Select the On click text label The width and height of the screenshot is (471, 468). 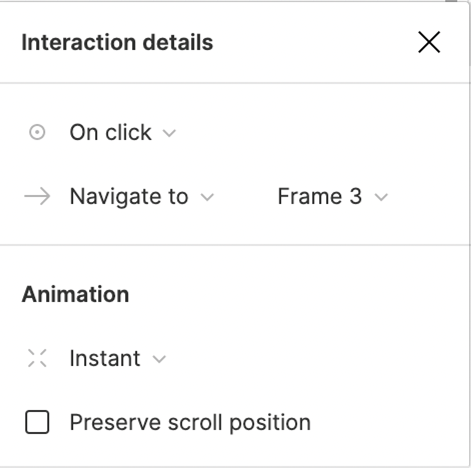(111, 132)
